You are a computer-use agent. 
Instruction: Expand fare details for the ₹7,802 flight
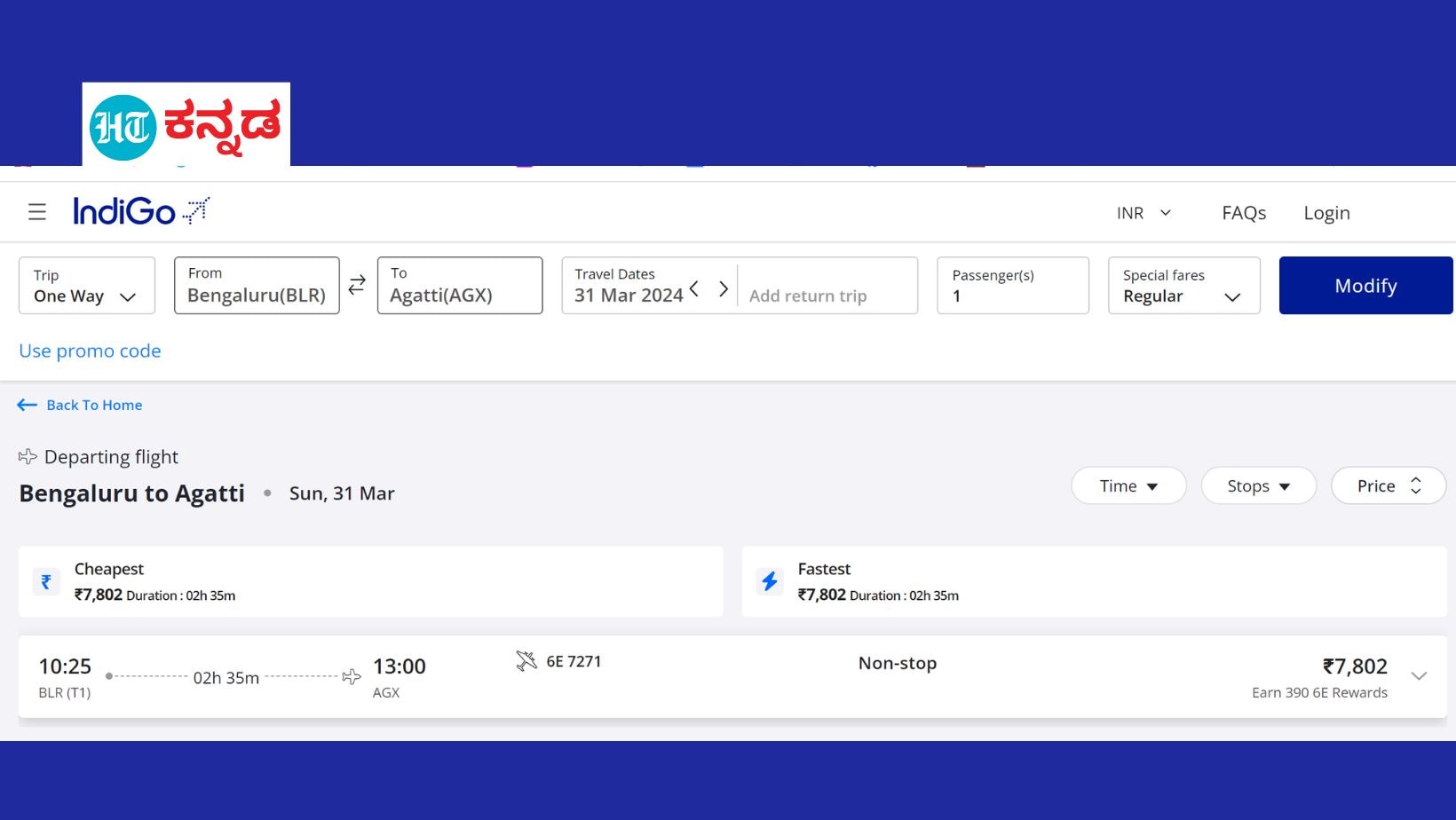click(1419, 676)
